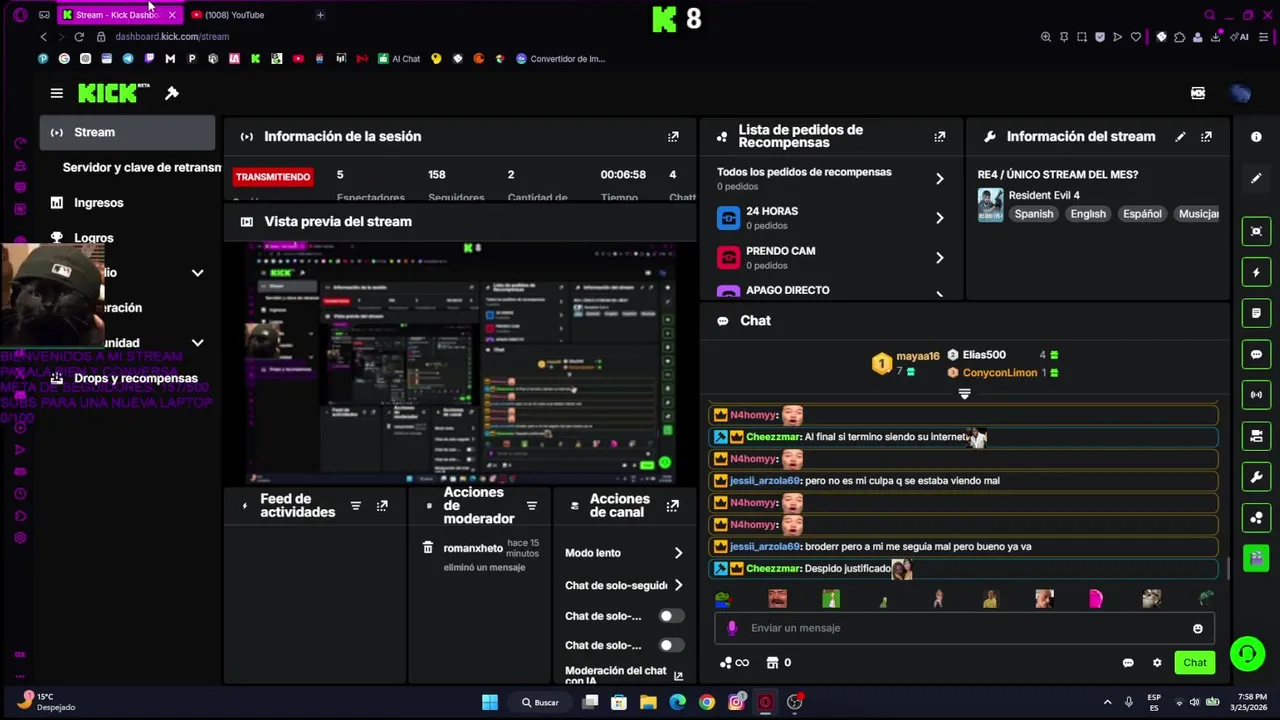This screenshot has width=1280, height=720.
Task: Open the filter in Feed de actividades
Action: [355, 506]
